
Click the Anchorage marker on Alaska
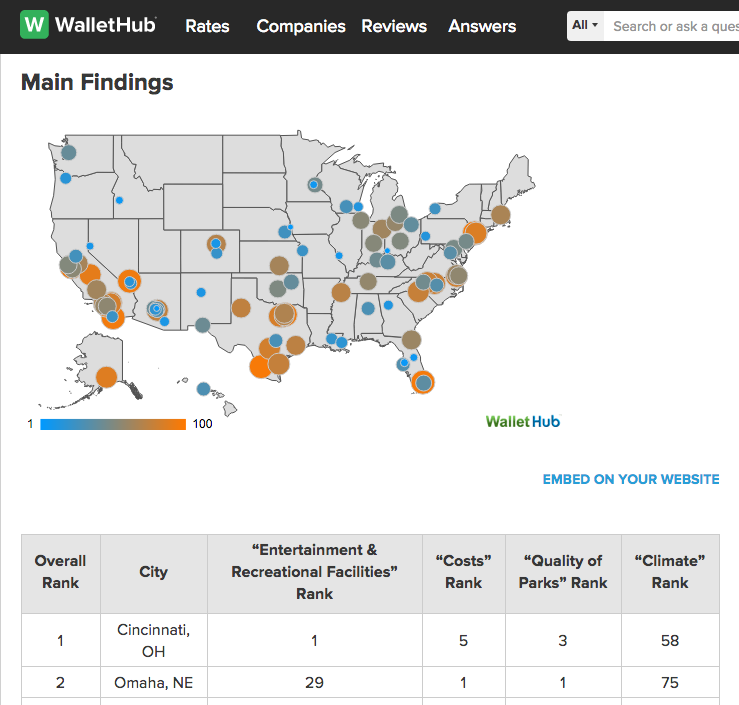[x=107, y=377]
